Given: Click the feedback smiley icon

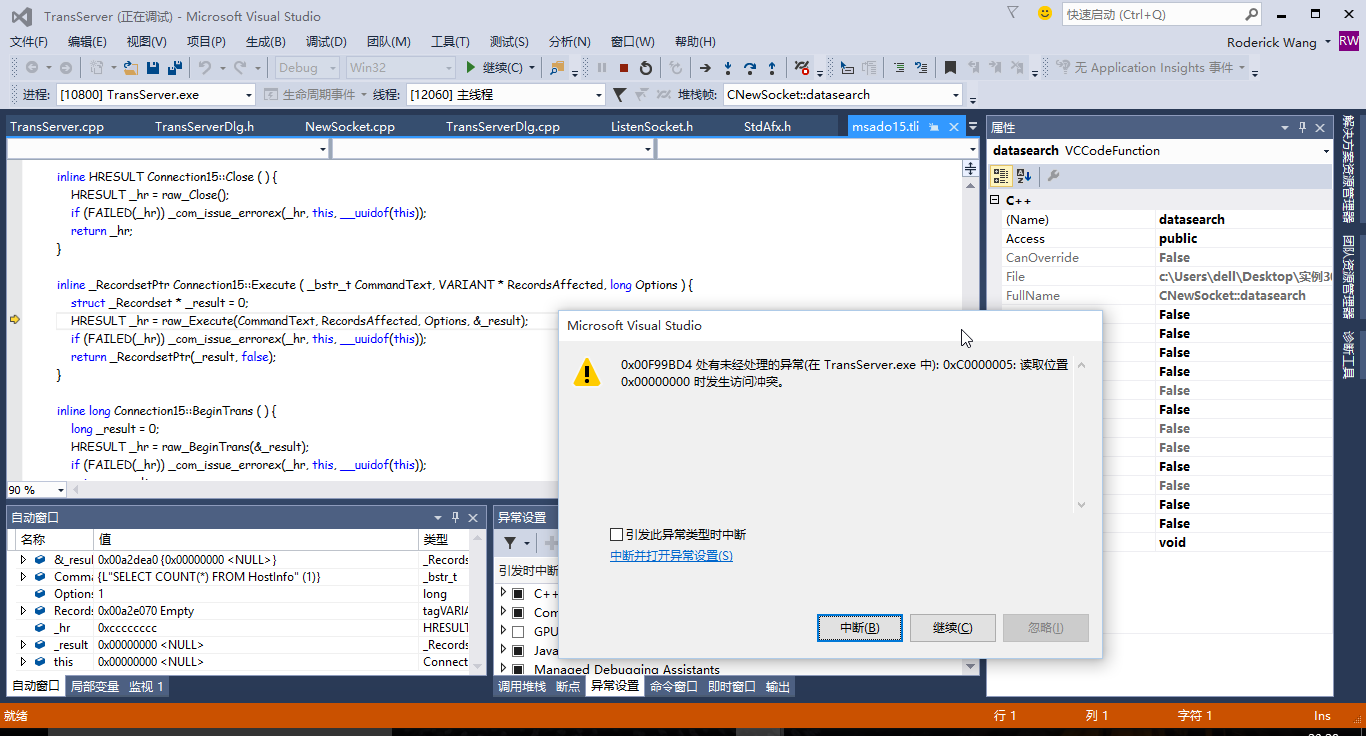Looking at the screenshot, I should (1045, 13).
